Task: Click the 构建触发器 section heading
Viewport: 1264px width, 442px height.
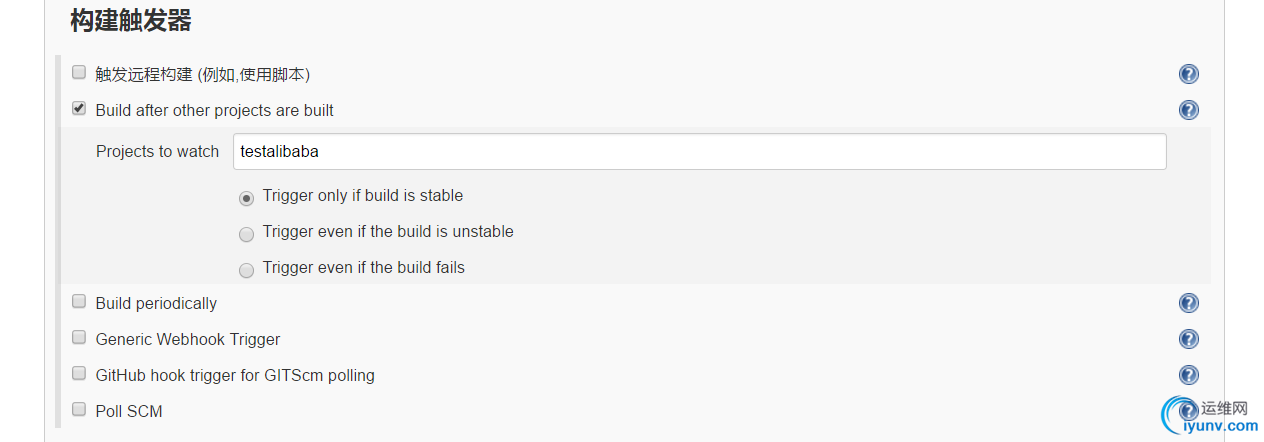Action: click(x=131, y=20)
